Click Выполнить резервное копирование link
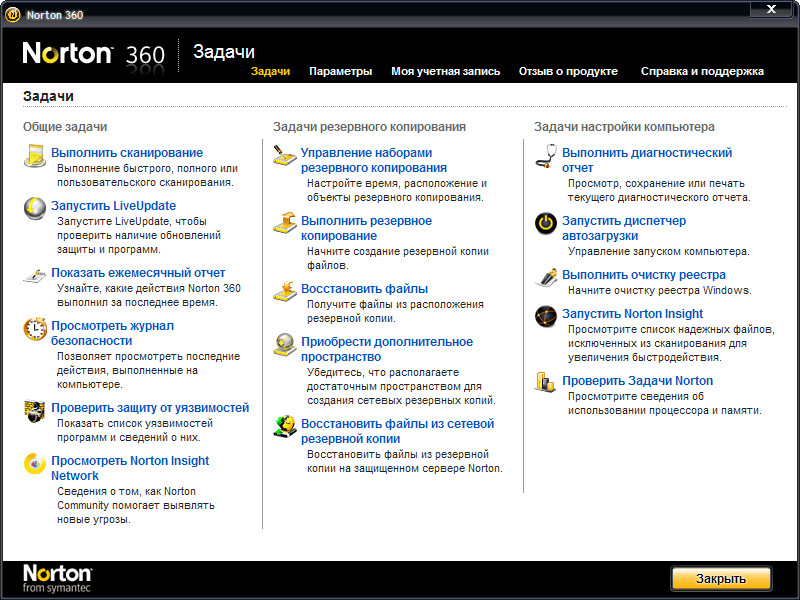 pyautogui.click(x=366, y=228)
